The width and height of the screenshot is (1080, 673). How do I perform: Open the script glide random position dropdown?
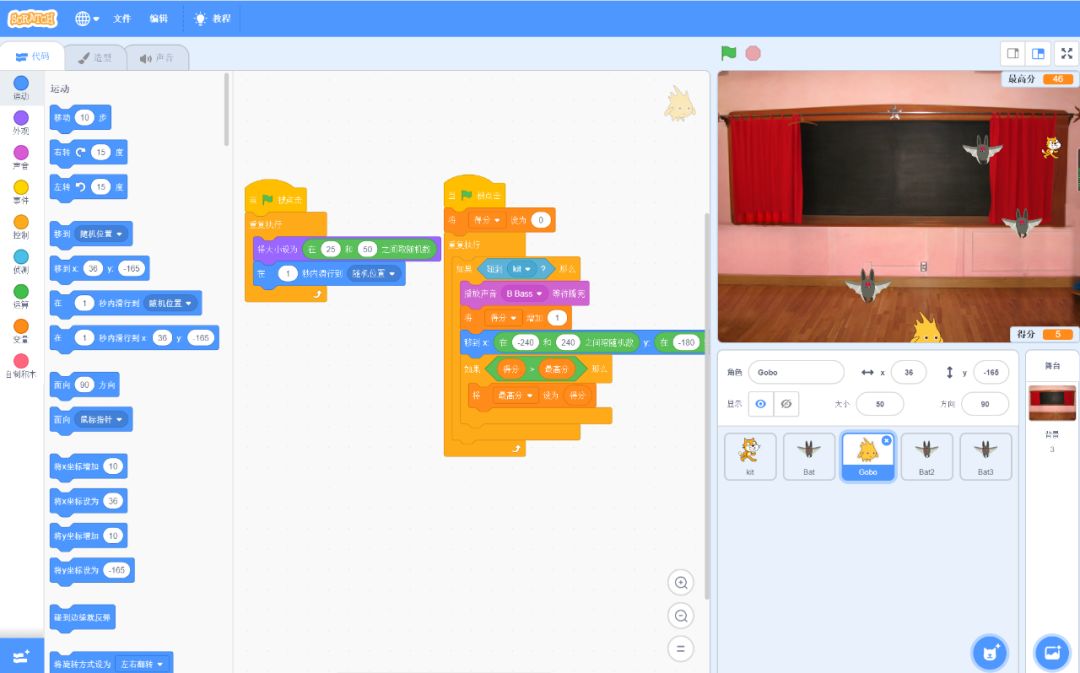coord(373,273)
